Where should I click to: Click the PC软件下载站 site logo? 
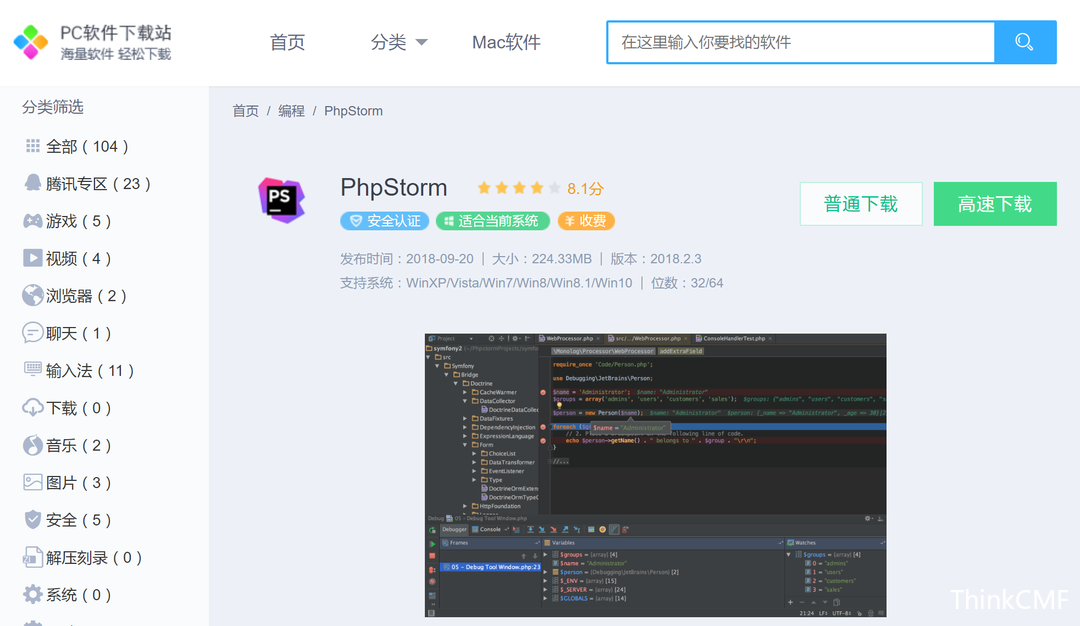[x=90, y=41]
